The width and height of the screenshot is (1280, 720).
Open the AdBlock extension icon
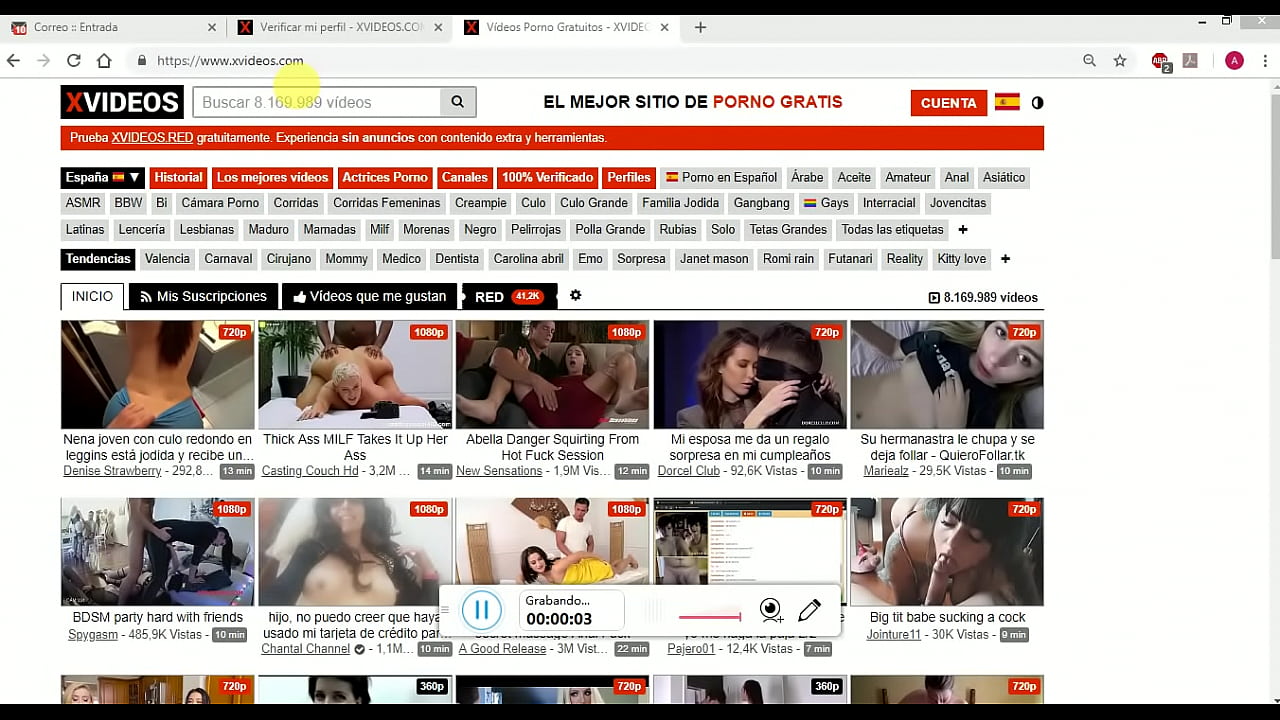click(x=1160, y=60)
